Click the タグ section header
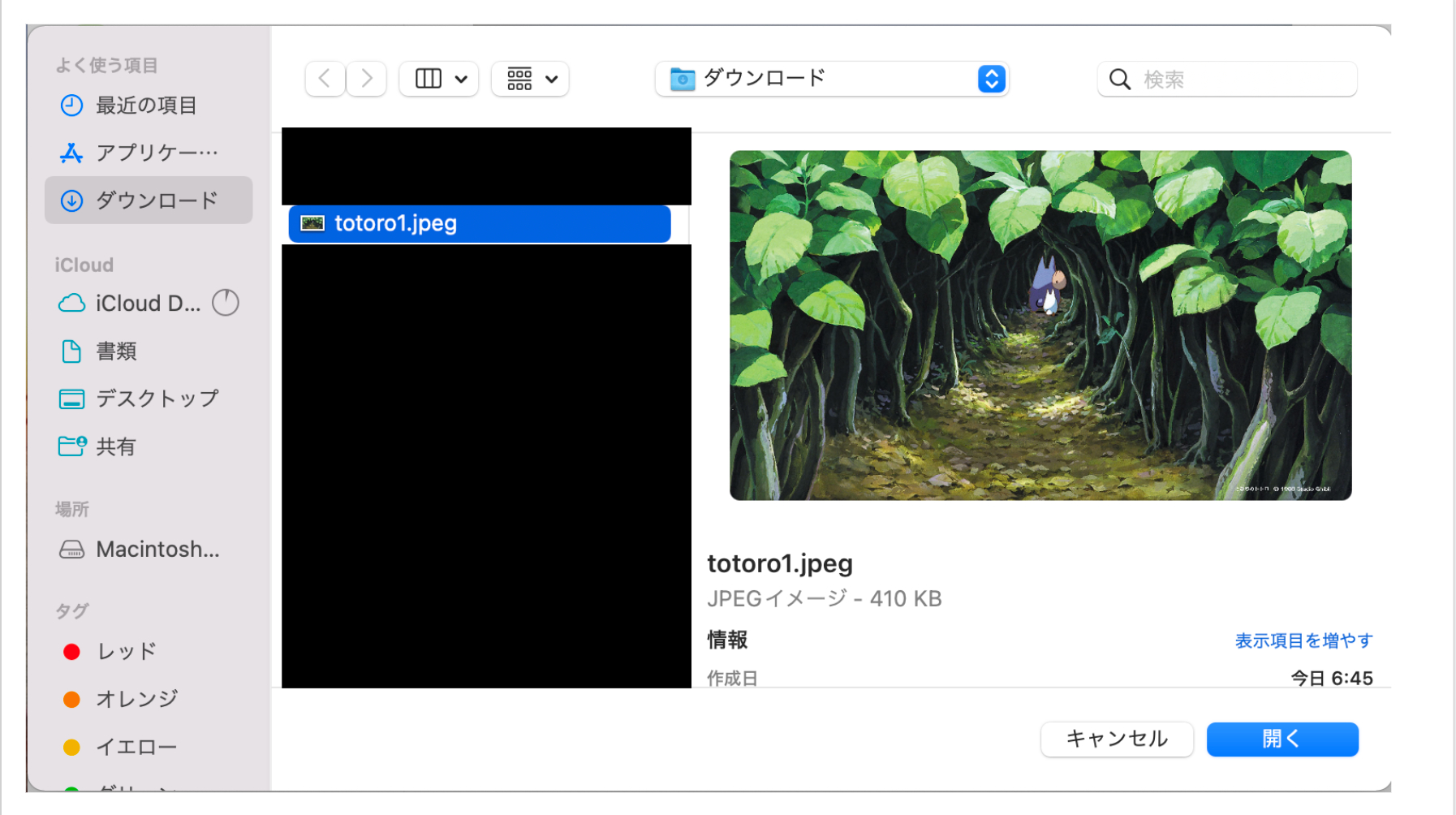 [72, 611]
